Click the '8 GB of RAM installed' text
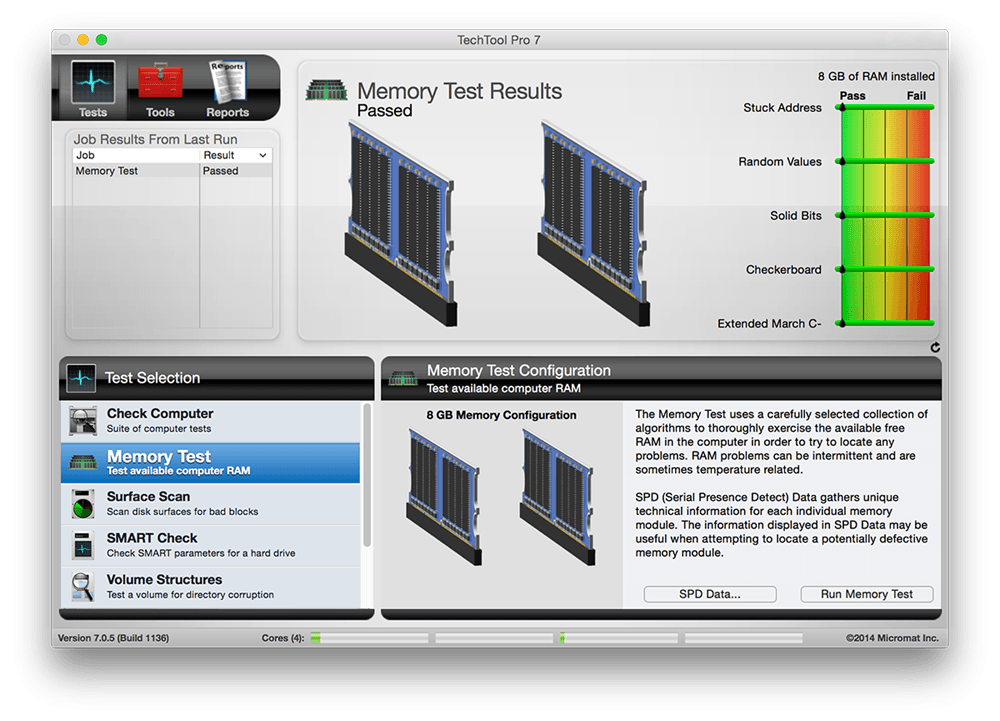This screenshot has width=1000, height=721. click(x=876, y=76)
